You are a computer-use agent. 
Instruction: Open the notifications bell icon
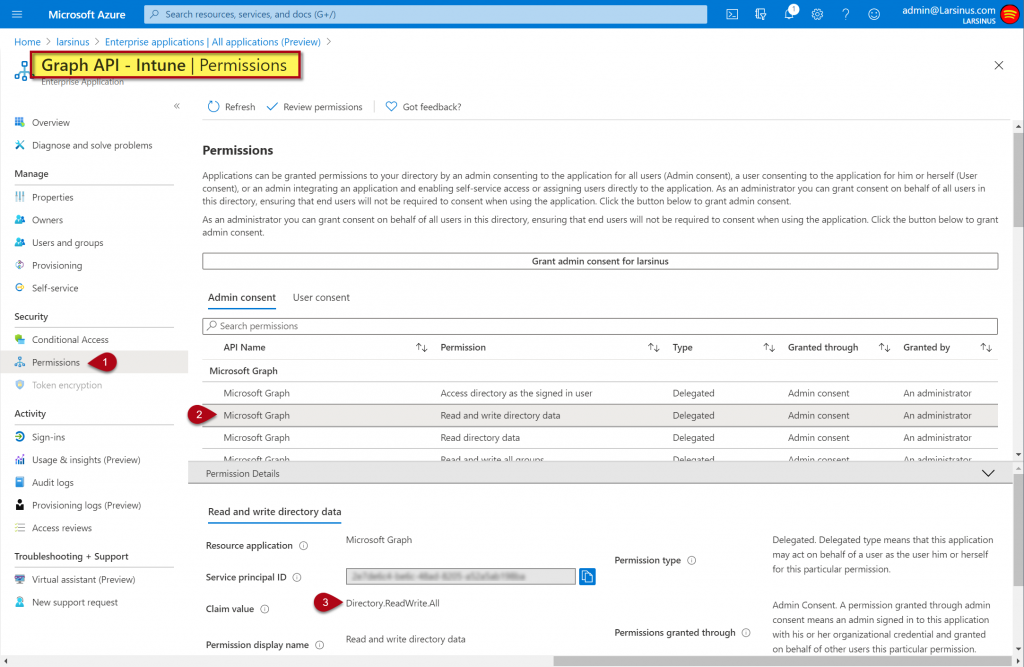[x=789, y=14]
